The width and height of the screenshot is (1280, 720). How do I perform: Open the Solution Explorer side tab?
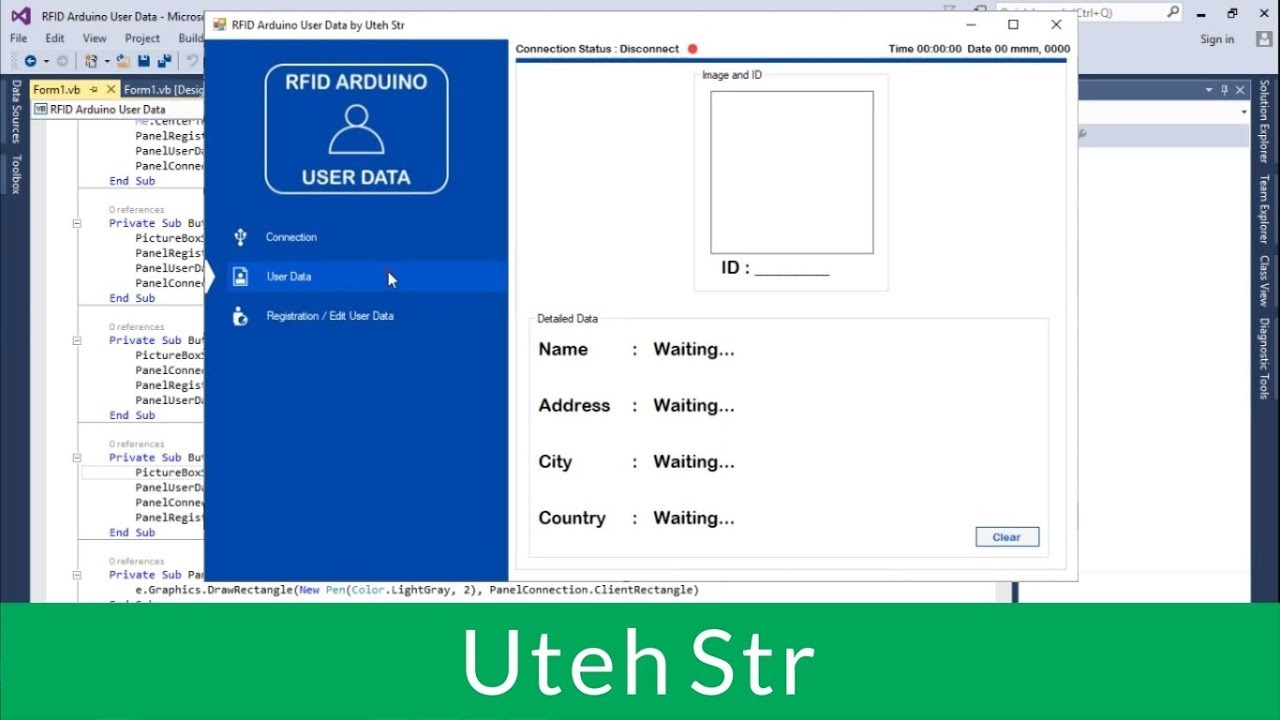(1264, 122)
